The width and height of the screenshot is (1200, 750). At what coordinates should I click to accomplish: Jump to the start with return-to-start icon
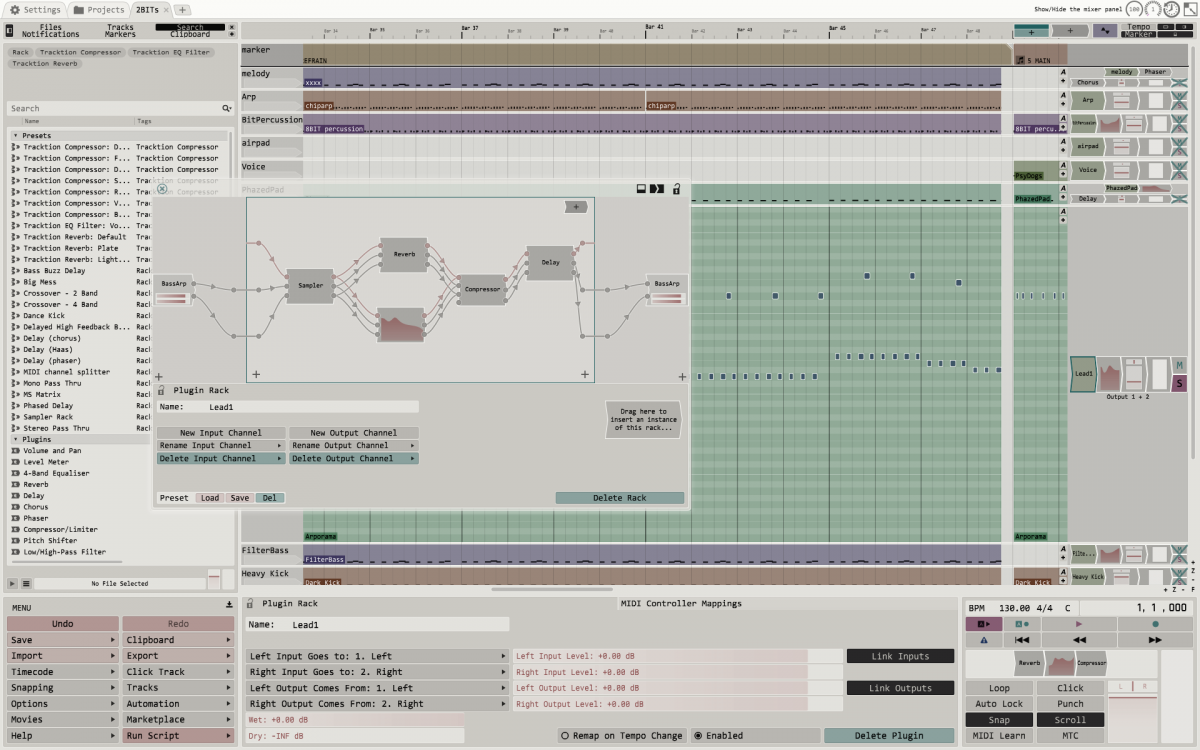[x=1022, y=640]
